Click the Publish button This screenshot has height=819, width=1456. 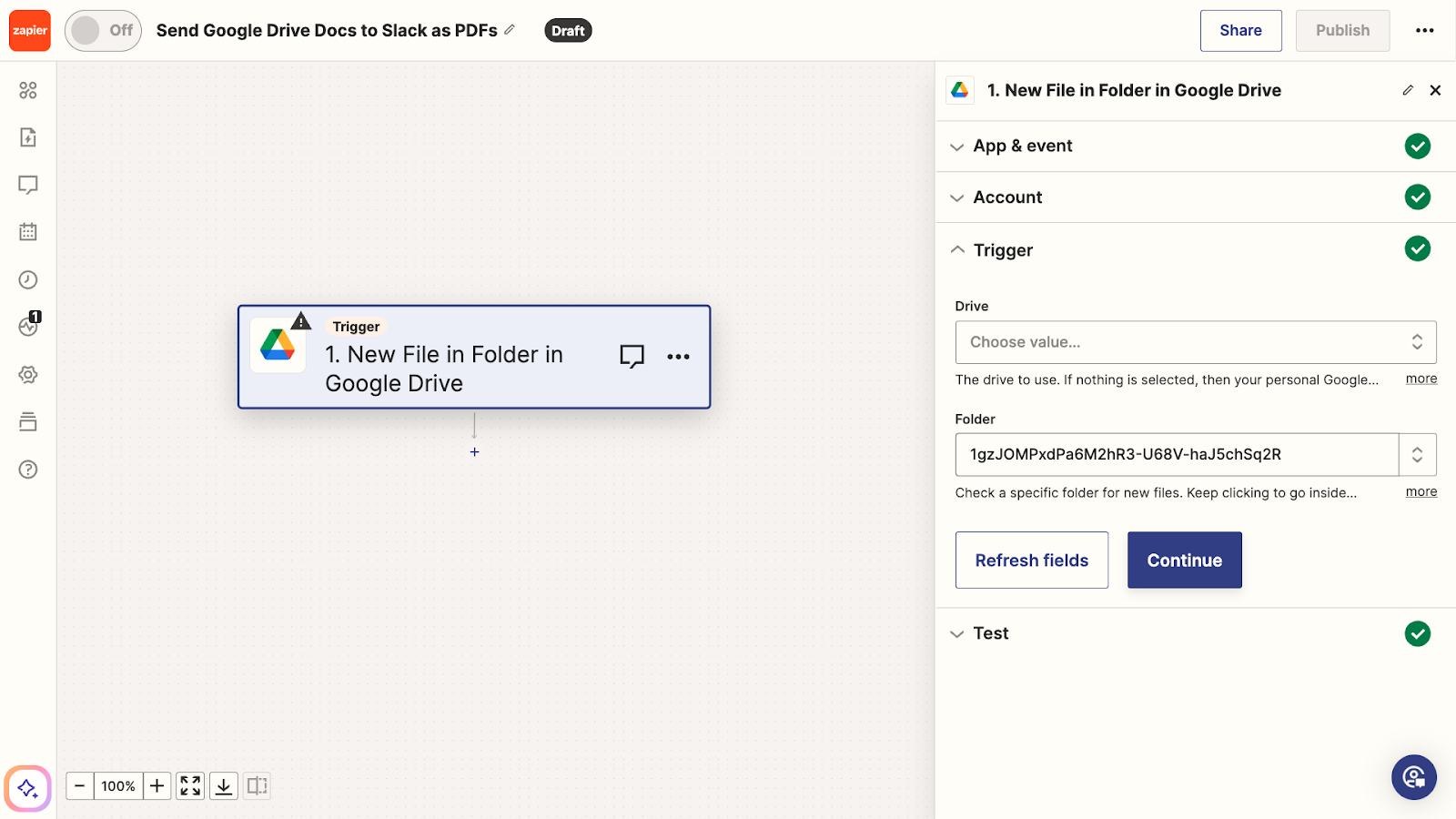pyautogui.click(x=1342, y=31)
